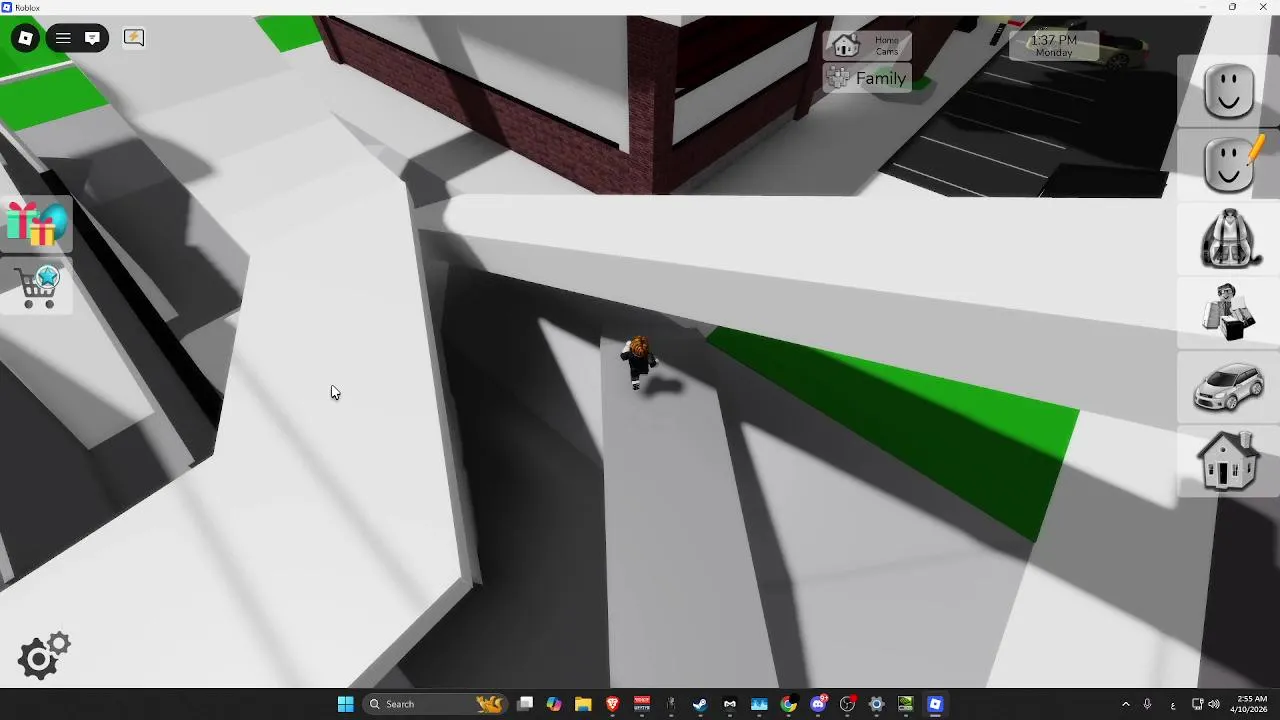The width and height of the screenshot is (1280, 720).
Task: Open Task View on the taskbar
Action: pyautogui.click(x=525, y=704)
